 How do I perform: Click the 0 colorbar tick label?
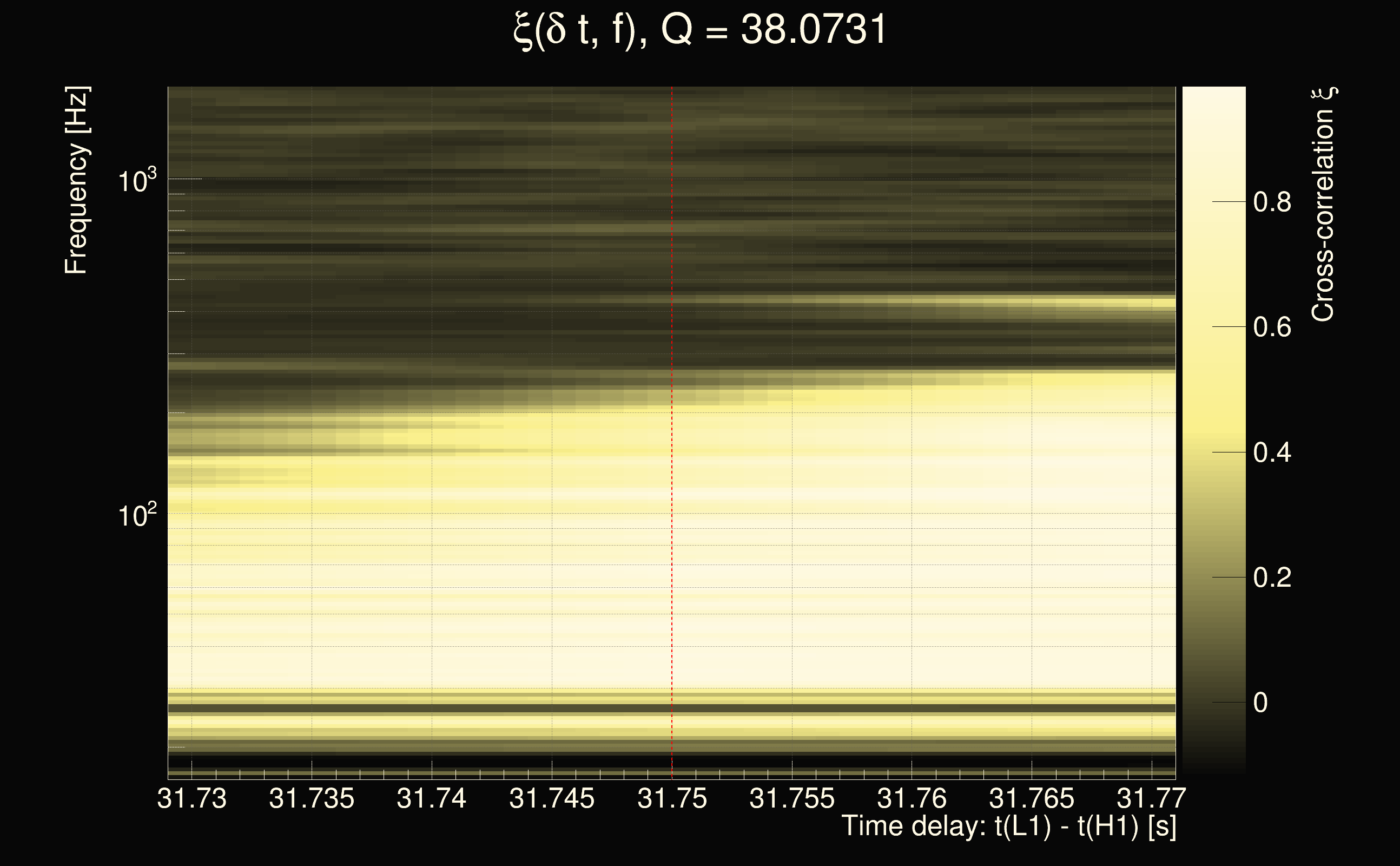point(1260,703)
